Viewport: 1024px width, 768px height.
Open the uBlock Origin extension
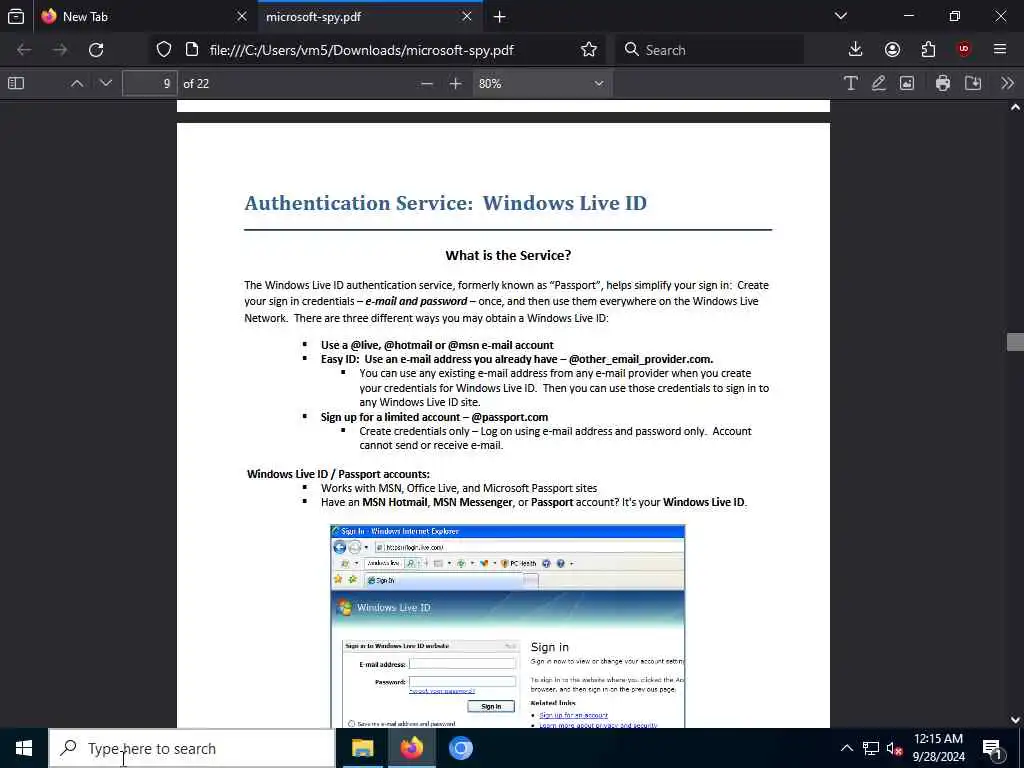tap(964, 50)
